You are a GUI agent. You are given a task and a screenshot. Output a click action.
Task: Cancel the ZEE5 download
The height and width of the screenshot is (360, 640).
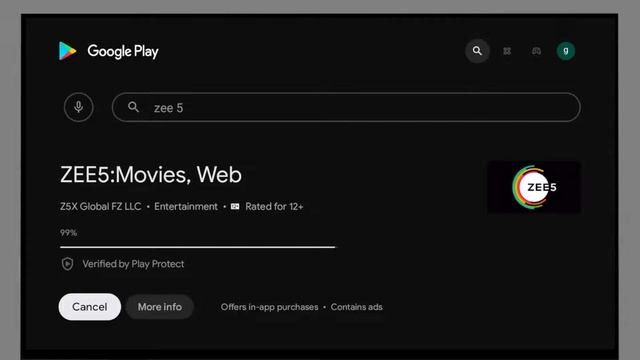(90, 307)
